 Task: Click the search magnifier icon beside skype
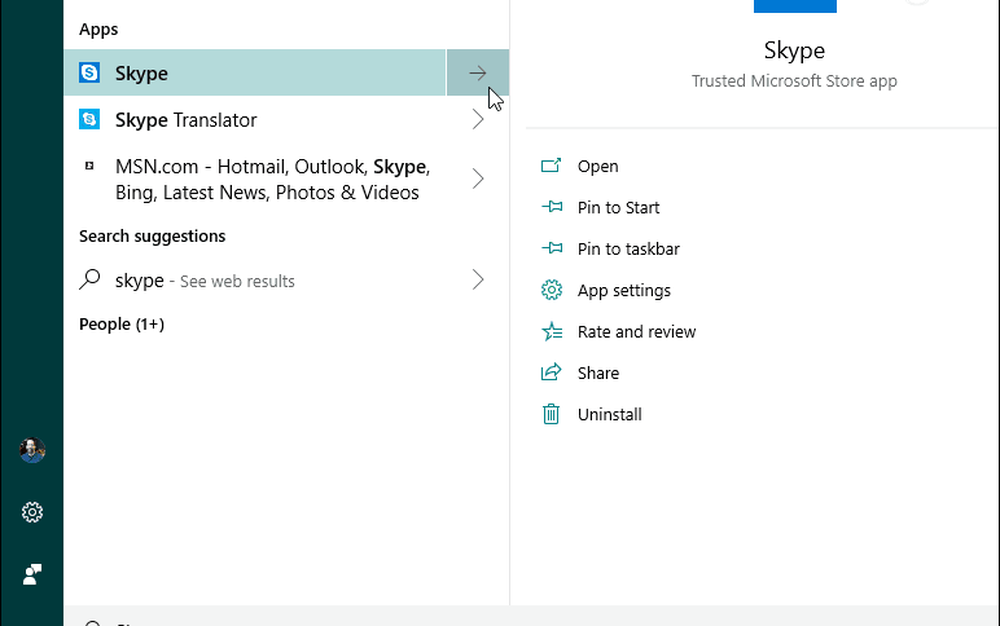90,280
